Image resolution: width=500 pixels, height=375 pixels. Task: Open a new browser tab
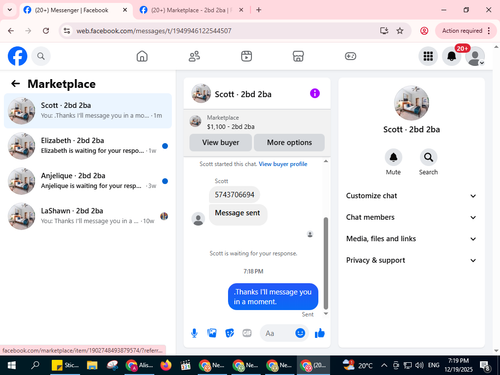click(259, 10)
